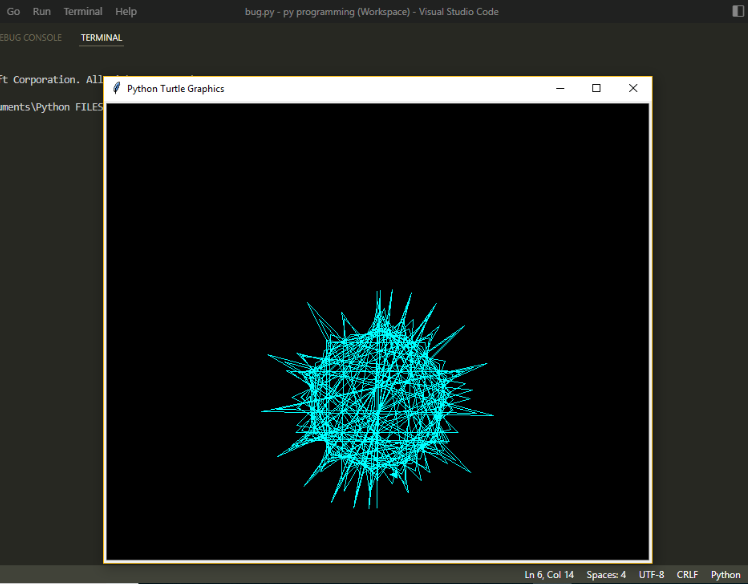Image resolution: width=748 pixels, height=584 pixels.
Task: Click the Python Turtle Graphics feather icon
Action: (117, 89)
